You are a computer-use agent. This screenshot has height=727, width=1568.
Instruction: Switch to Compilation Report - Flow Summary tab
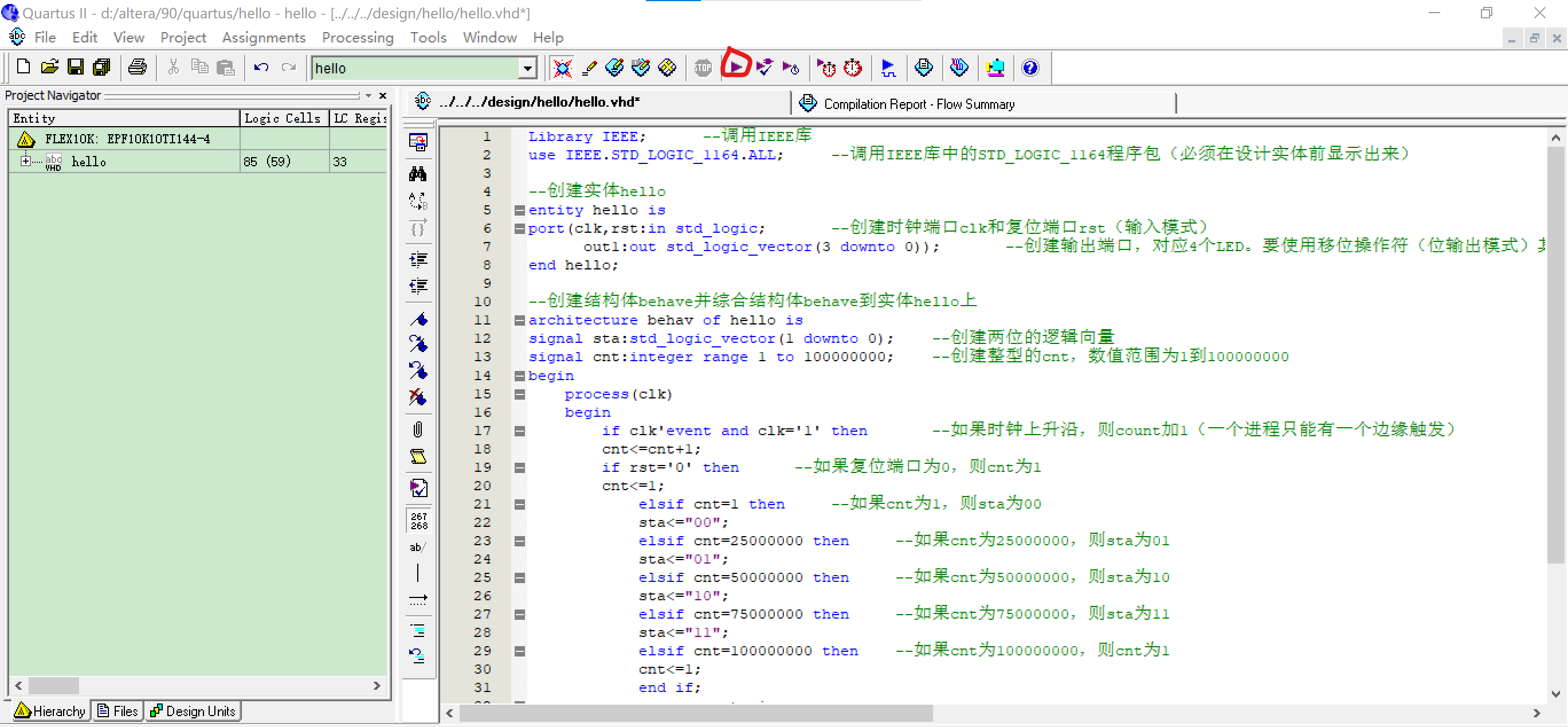click(x=919, y=104)
